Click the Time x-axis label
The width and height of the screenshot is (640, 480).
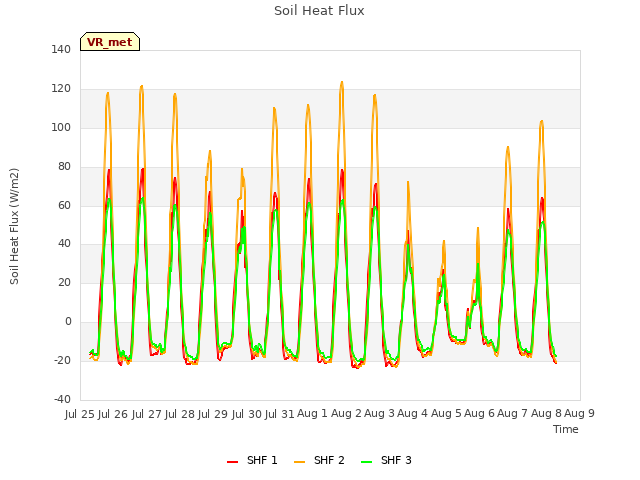click(x=566, y=429)
